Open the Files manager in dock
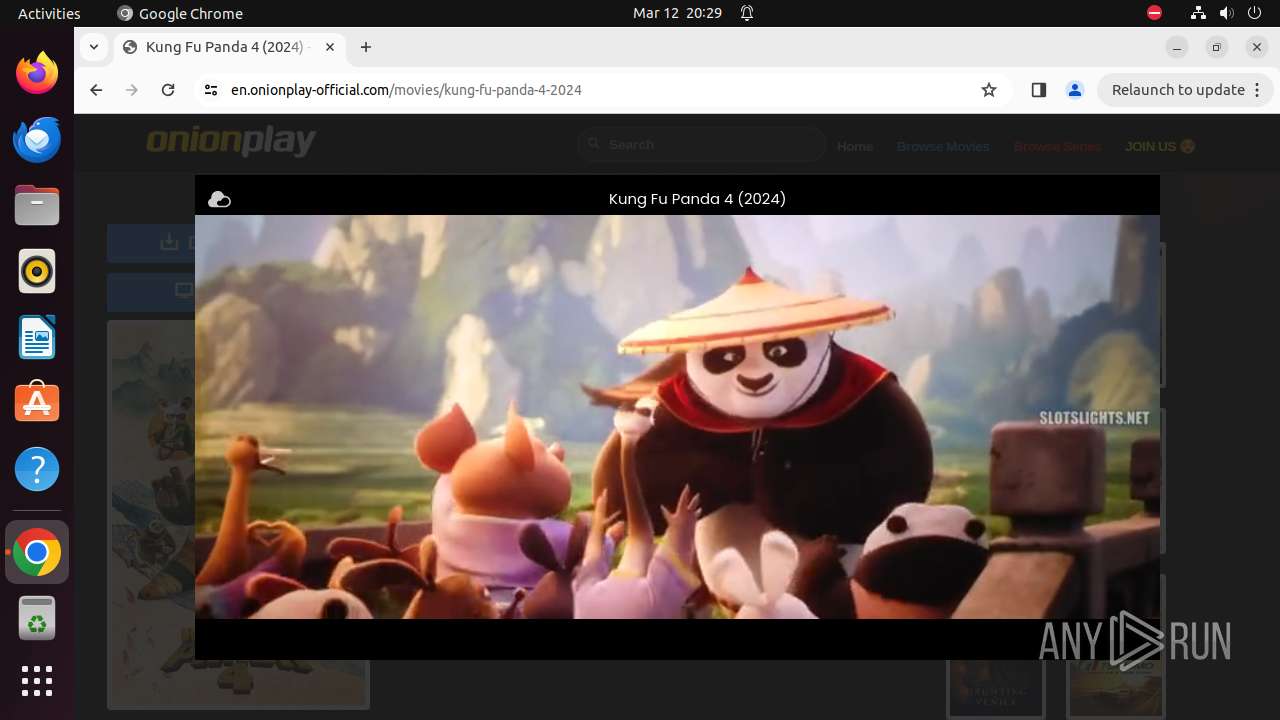1280x720 pixels. (x=37, y=205)
